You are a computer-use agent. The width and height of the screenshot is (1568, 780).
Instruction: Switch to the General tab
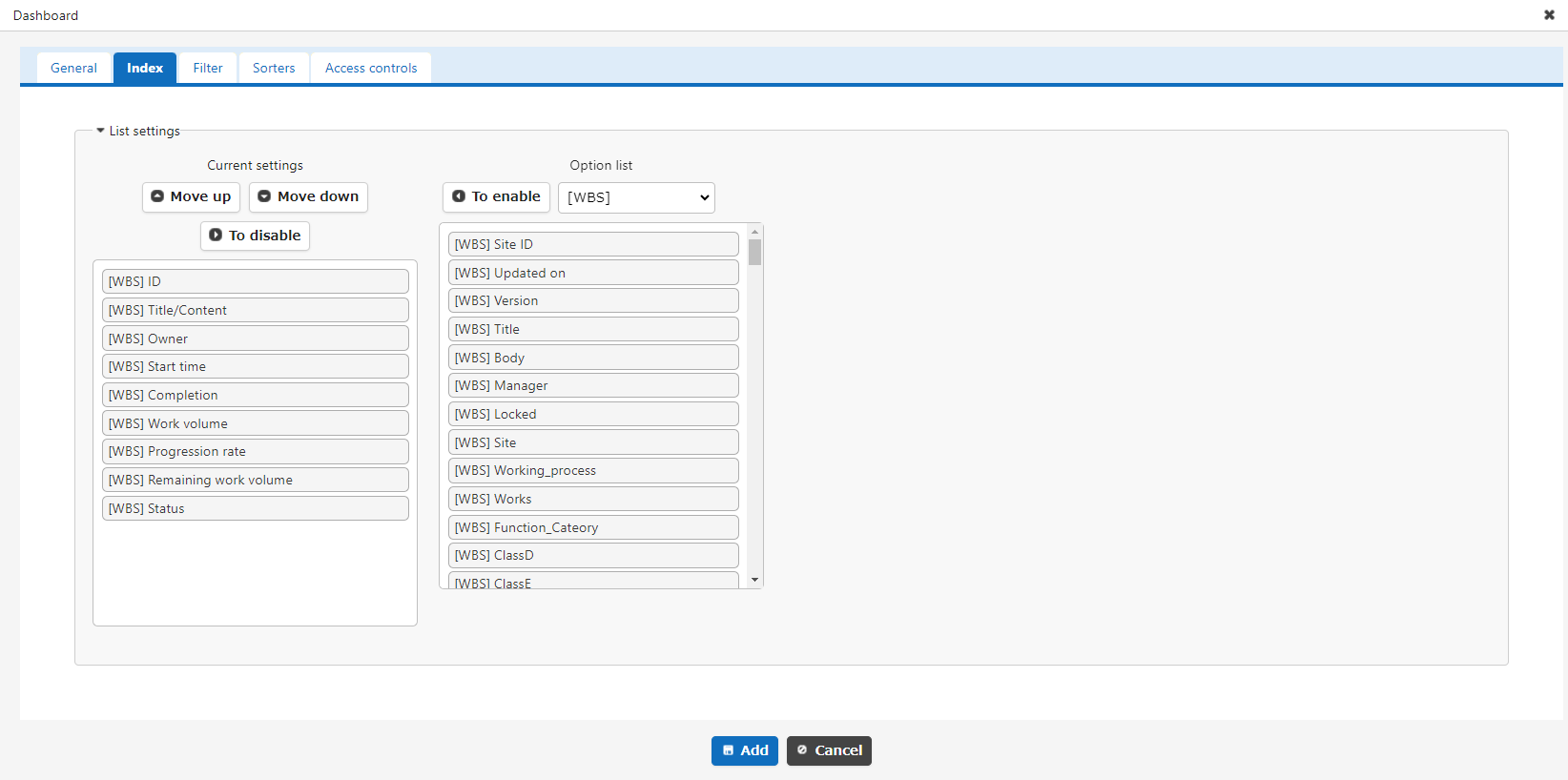73,68
